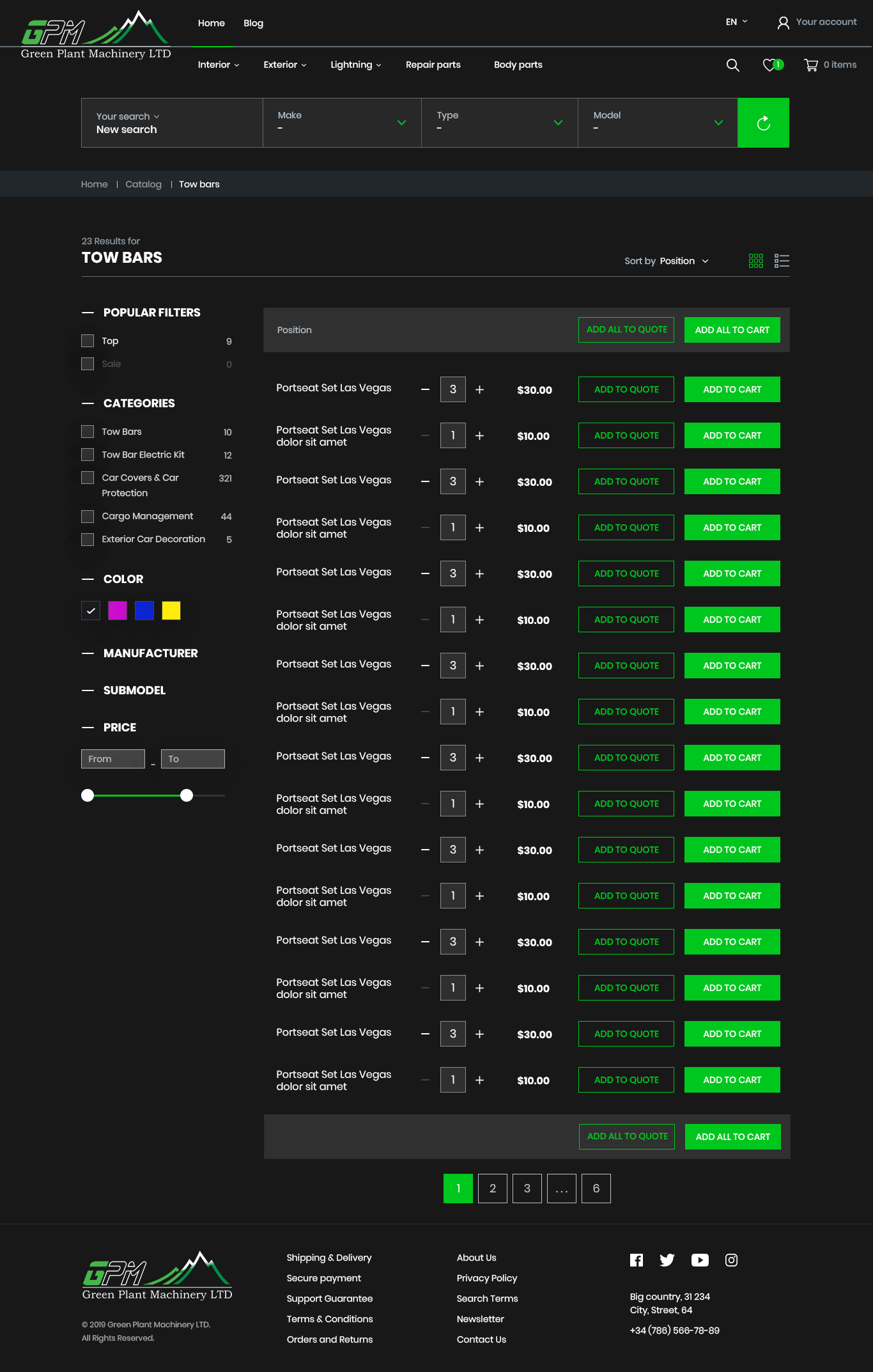Go to pagination page 6
The height and width of the screenshot is (1372, 873).
[596, 1189]
